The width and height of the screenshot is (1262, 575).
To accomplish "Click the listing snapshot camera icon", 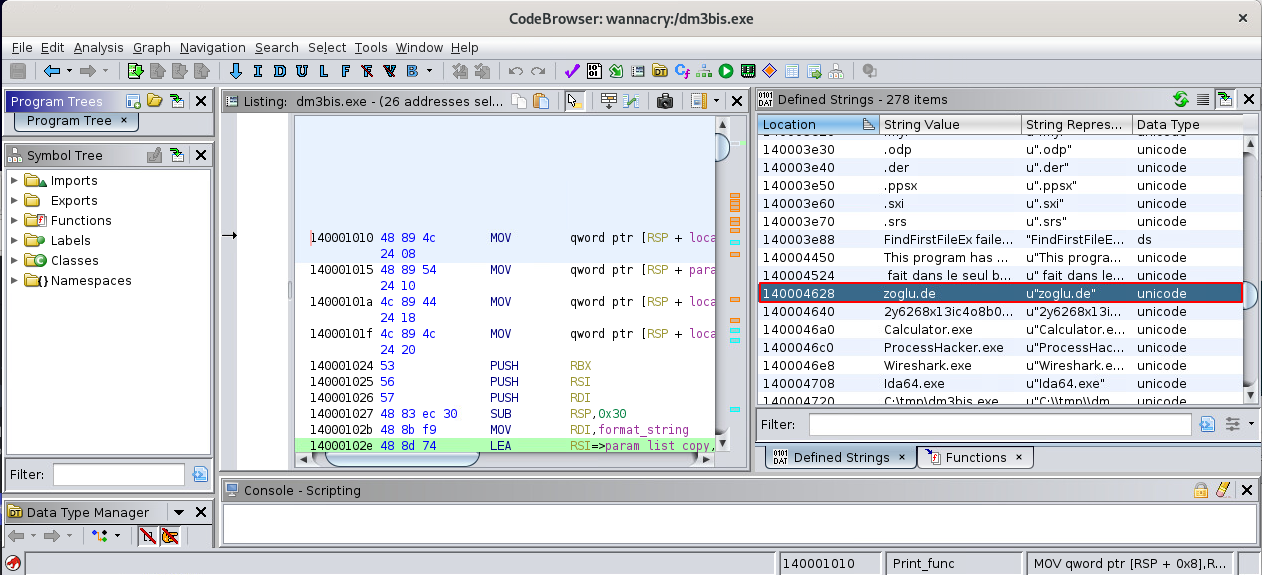I will point(664,100).
